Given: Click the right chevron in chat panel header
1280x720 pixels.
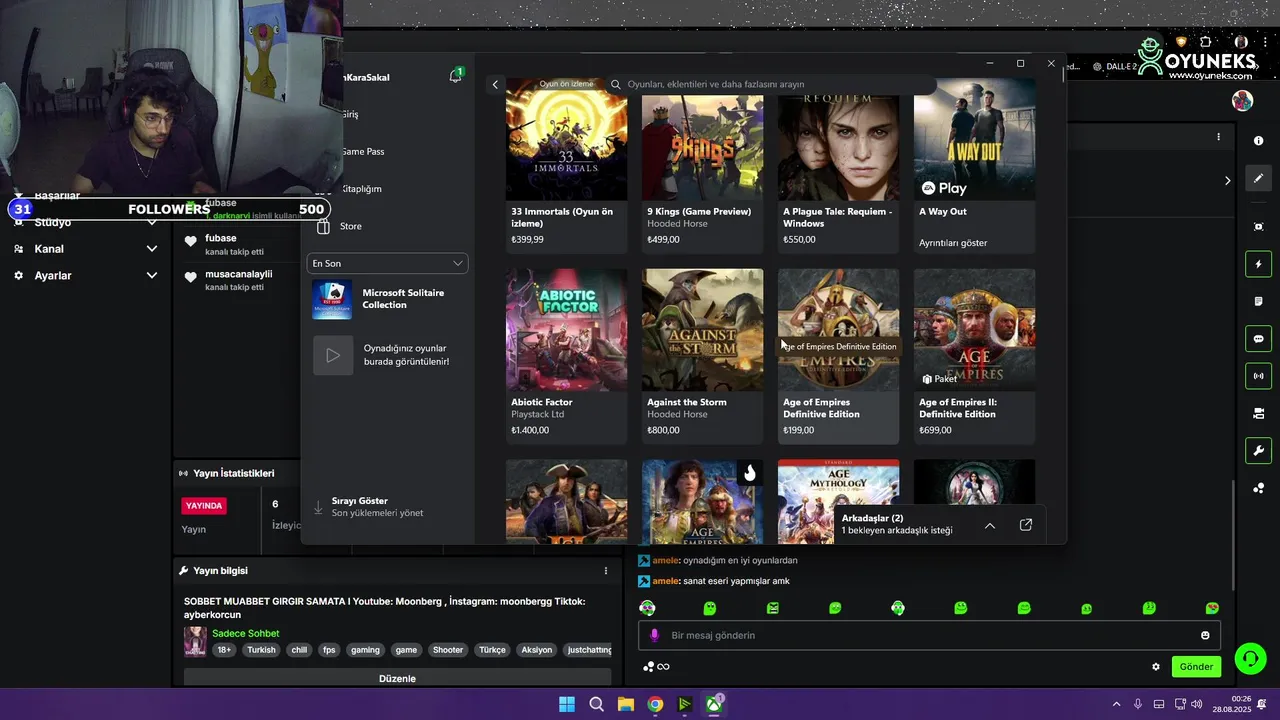Looking at the screenshot, I should click(1227, 181).
